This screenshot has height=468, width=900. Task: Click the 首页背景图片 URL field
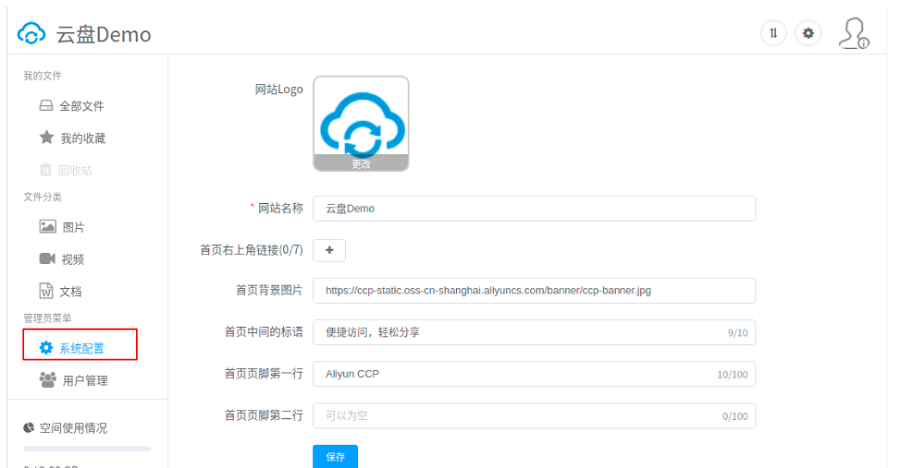coord(534,290)
